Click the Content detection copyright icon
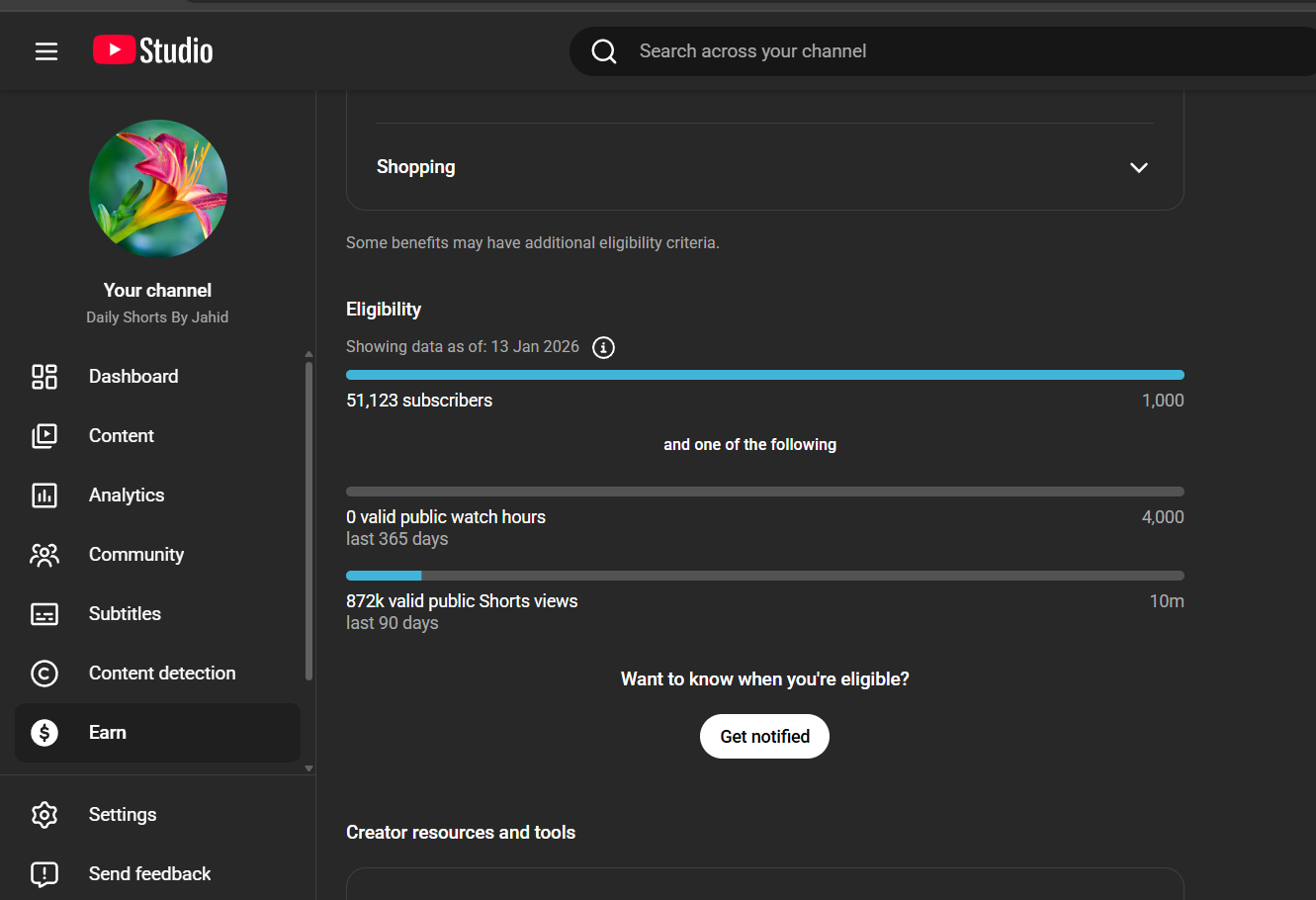Viewport: 1316px width, 900px height. click(x=44, y=674)
